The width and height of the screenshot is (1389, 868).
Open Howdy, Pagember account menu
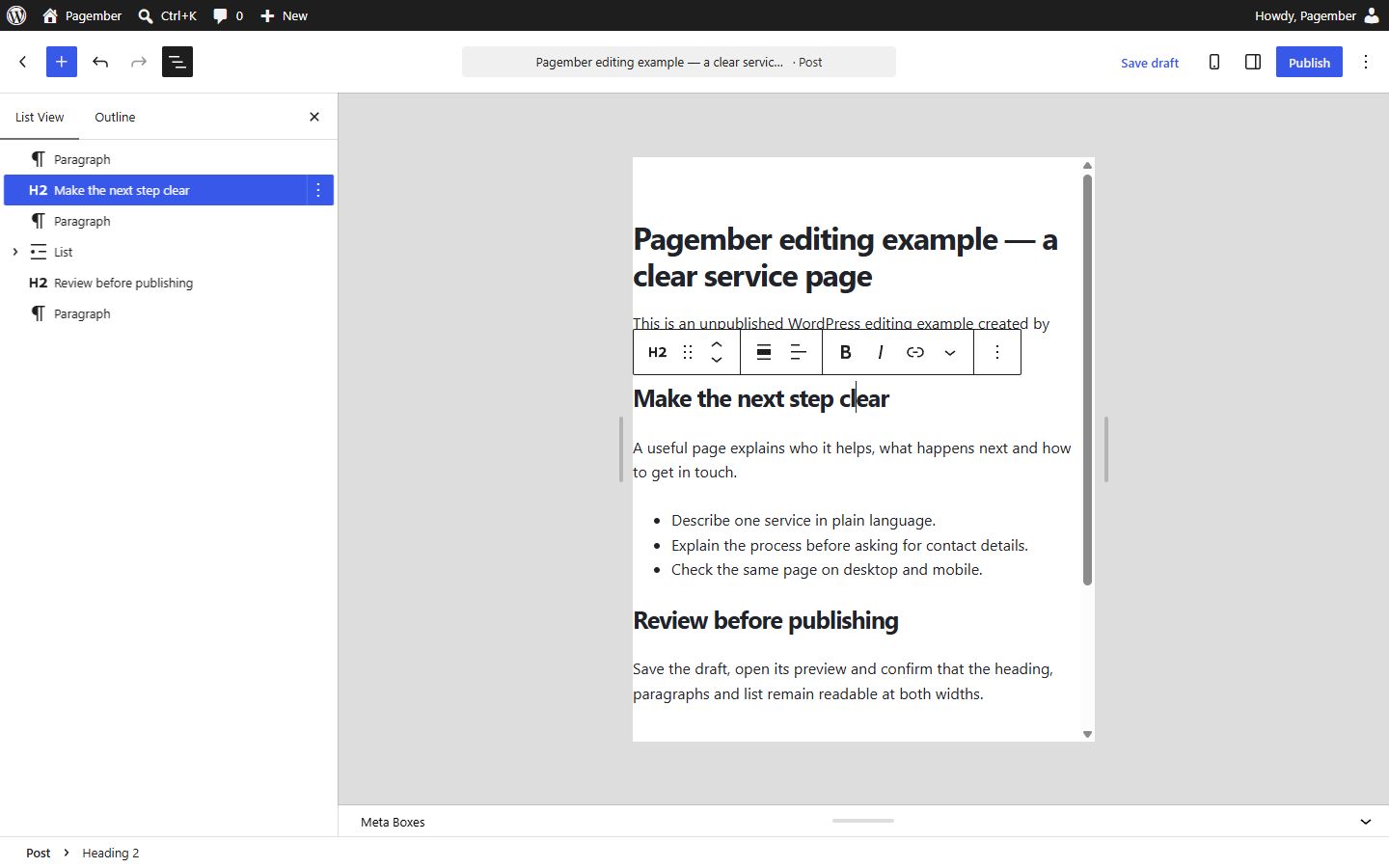[x=1317, y=15]
